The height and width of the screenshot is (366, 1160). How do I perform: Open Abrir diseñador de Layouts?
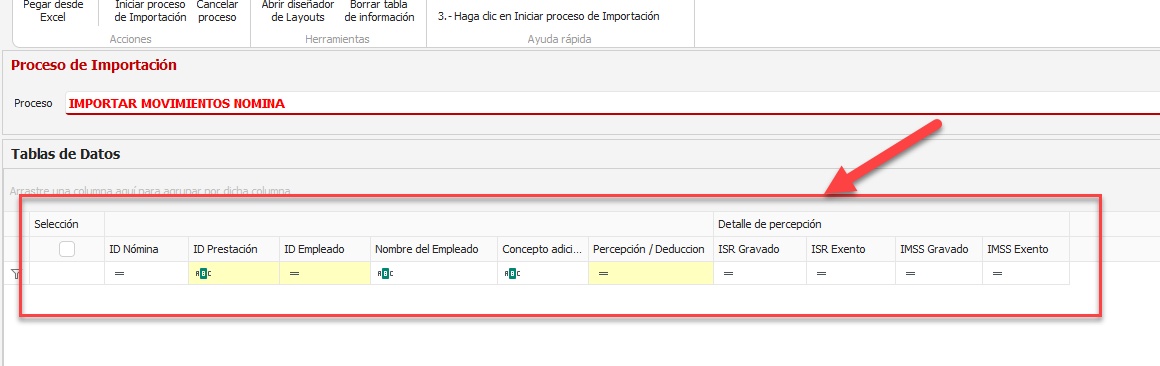coord(298,10)
